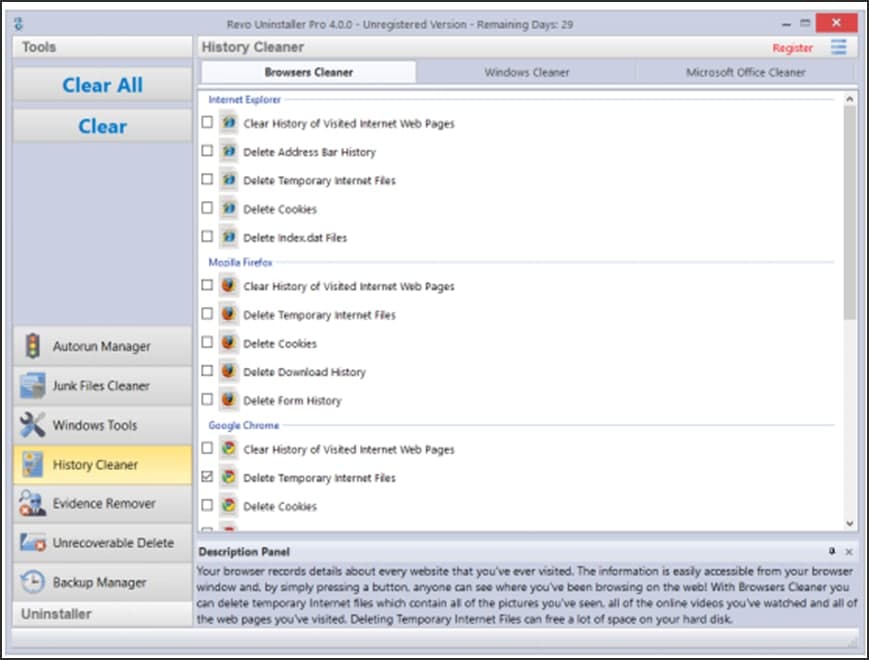Open the hamburger menu in top right corner

click(839, 47)
